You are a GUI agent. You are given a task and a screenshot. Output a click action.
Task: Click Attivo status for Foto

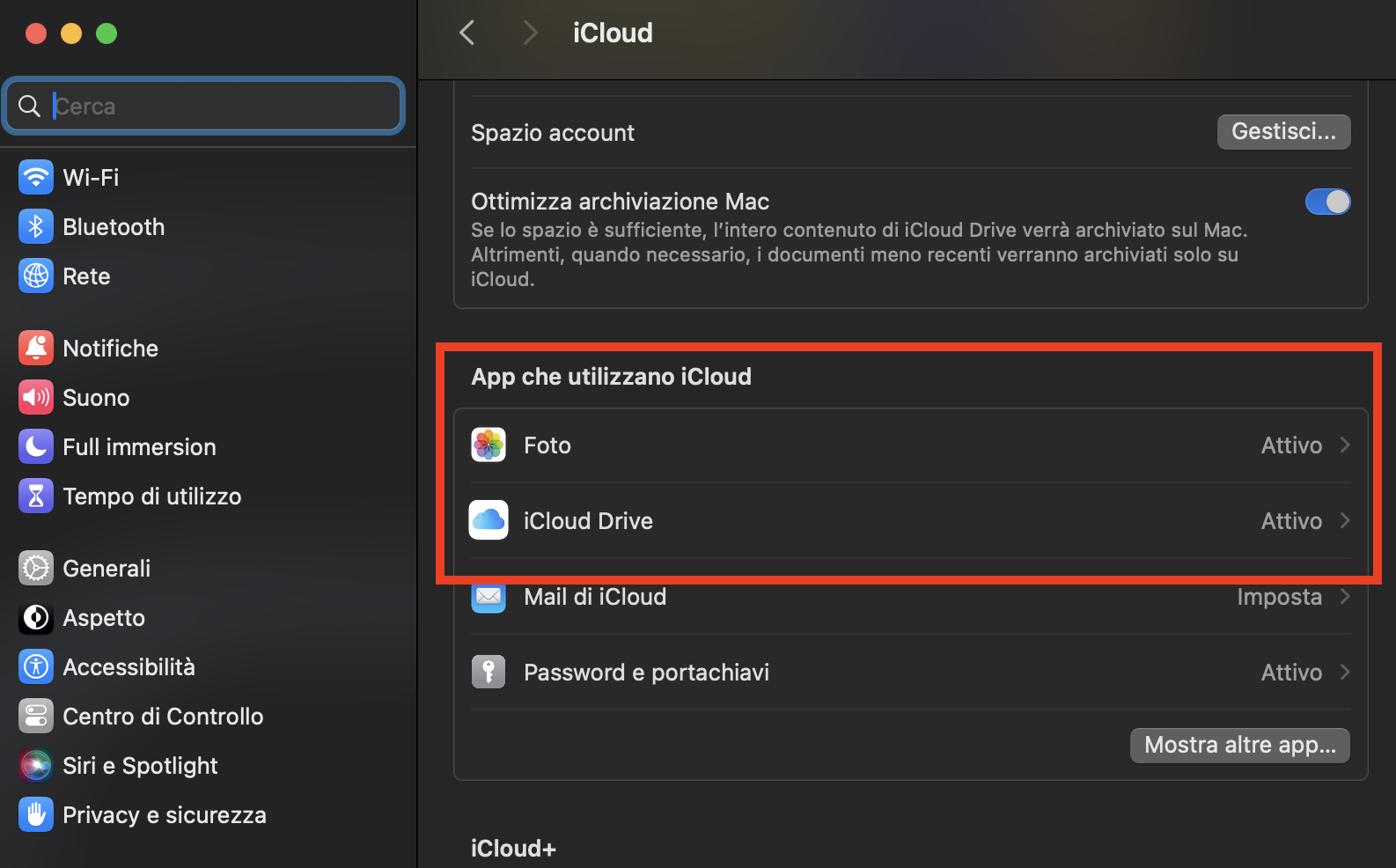point(1291,445)
